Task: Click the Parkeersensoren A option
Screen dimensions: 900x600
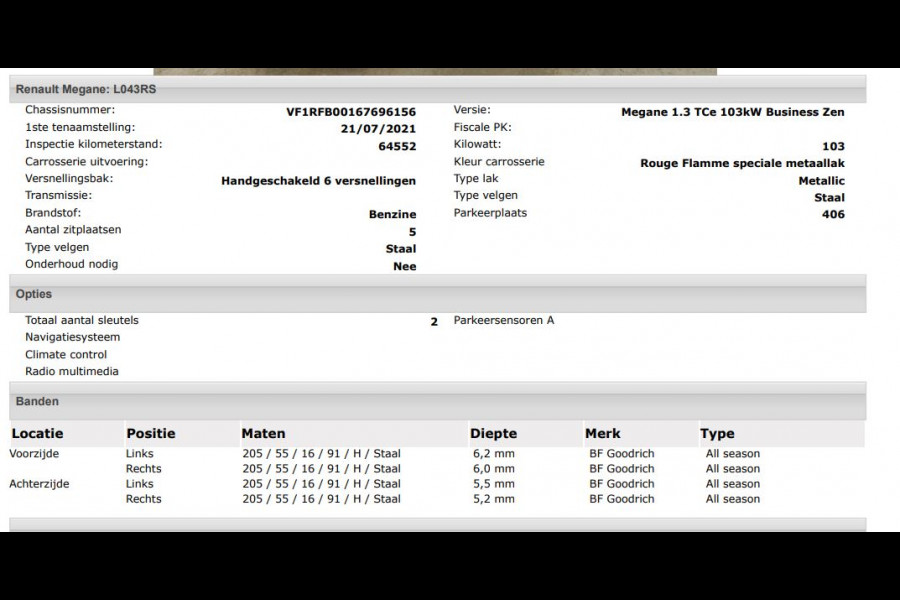Action: click(504, 320)
